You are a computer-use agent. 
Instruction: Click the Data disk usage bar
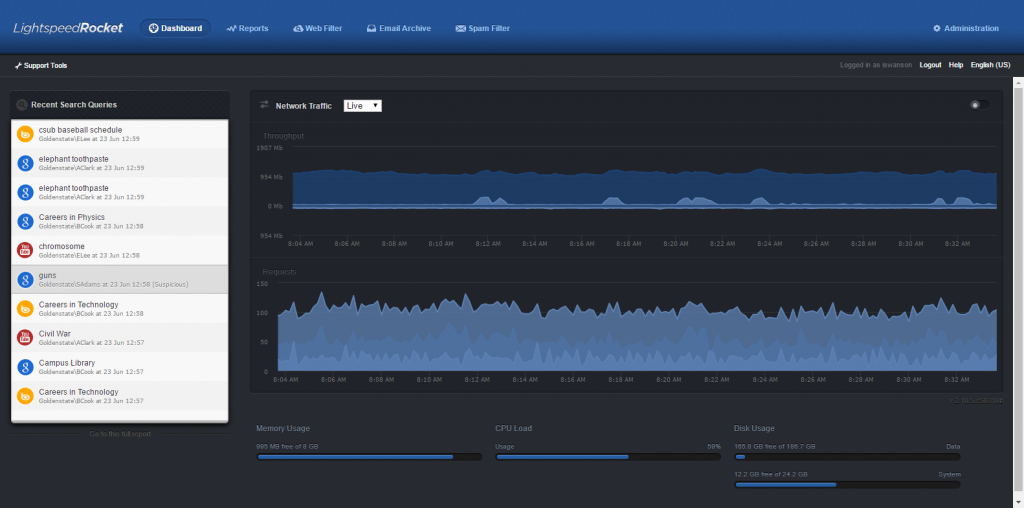tap(847, 457)
